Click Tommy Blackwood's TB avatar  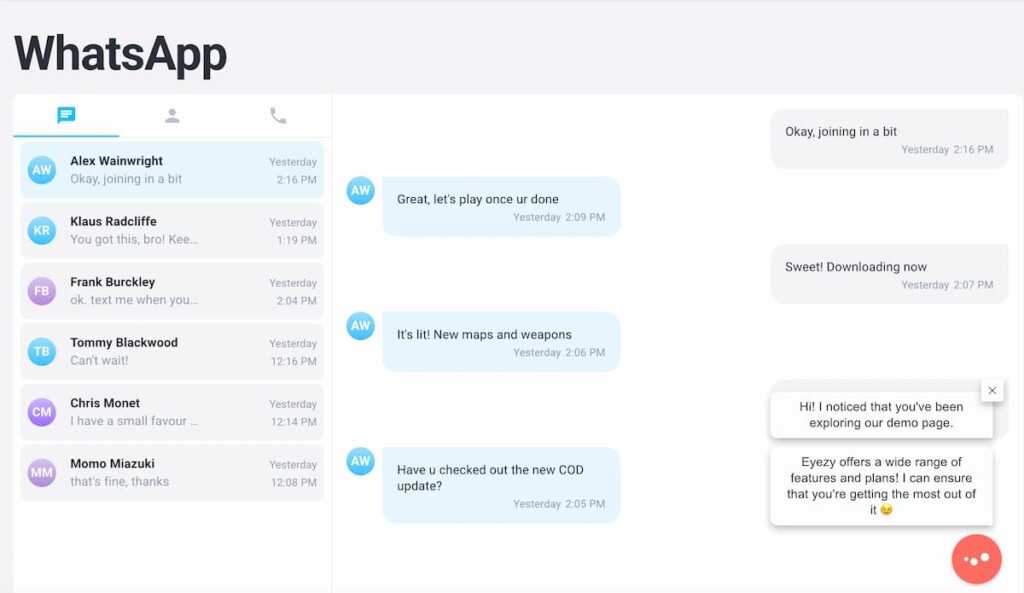coord(42,351)
